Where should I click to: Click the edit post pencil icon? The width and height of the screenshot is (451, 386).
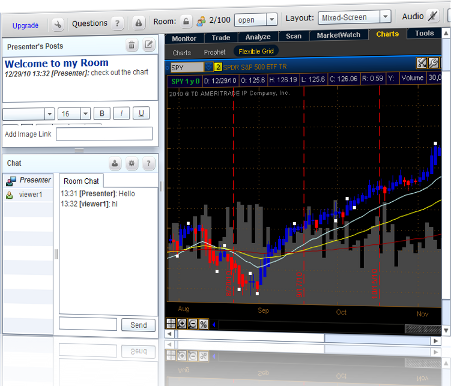click(x=149, y=44)
